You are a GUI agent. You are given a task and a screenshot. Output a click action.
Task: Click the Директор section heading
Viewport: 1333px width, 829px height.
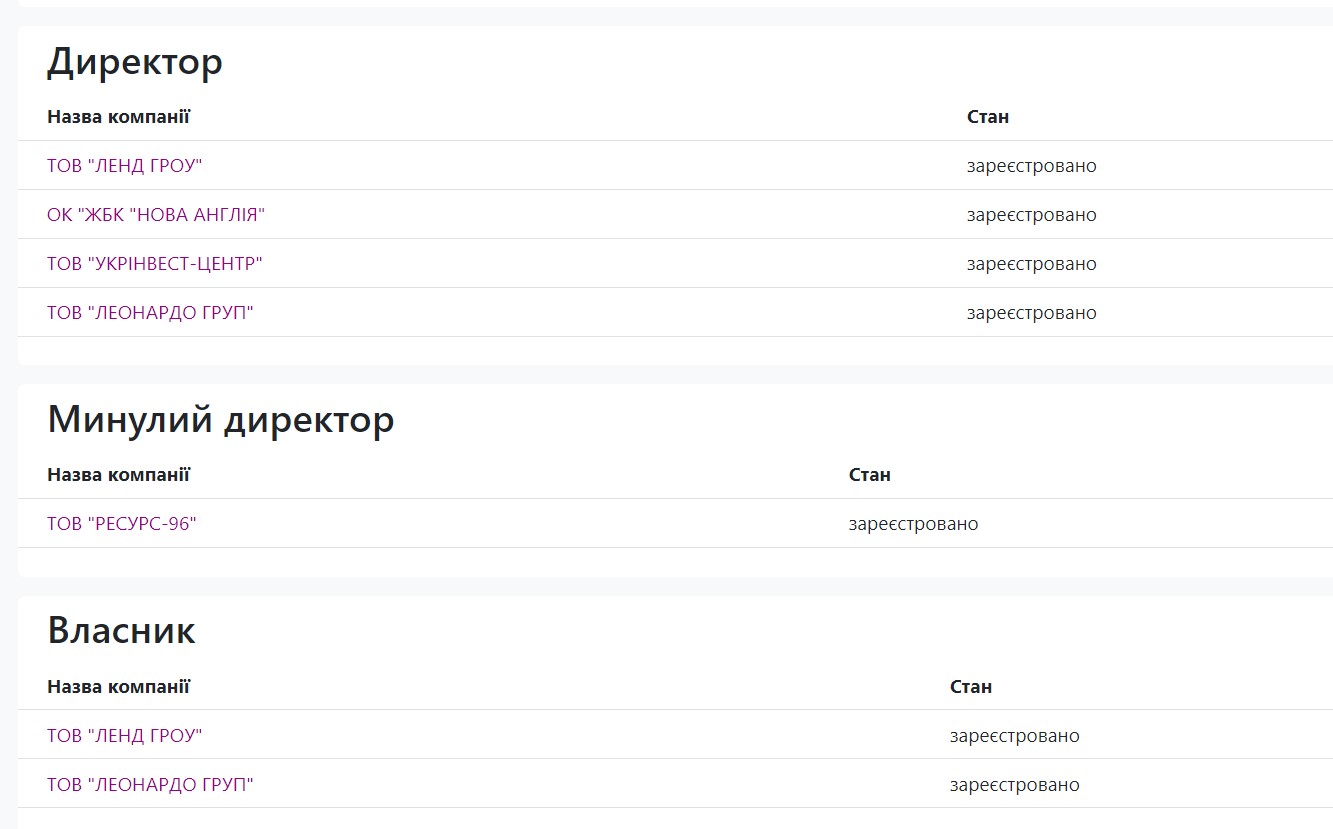pyautogui.click(x=135, y=62)
